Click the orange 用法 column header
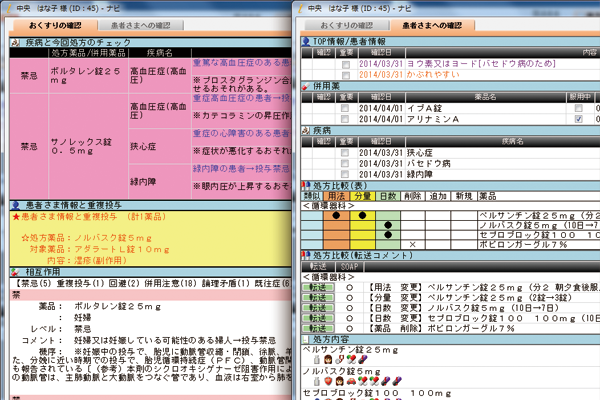Image resolution: width=600 pixels, height=400 pixels. point(336,196)
